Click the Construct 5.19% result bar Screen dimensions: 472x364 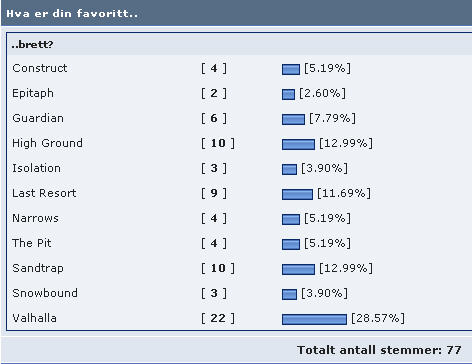point(291,69)
